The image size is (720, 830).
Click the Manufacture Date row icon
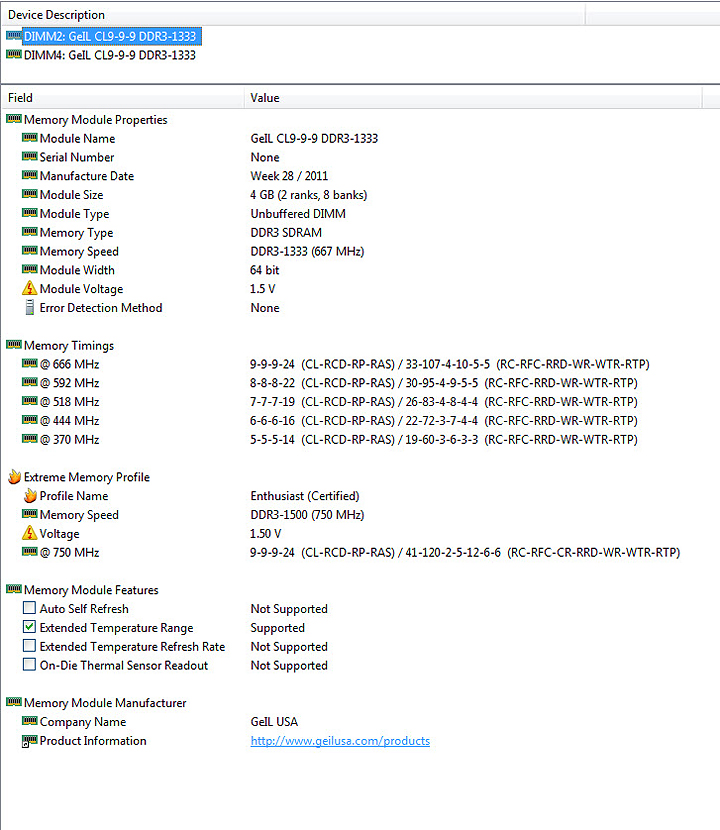(x=30, y=175)
